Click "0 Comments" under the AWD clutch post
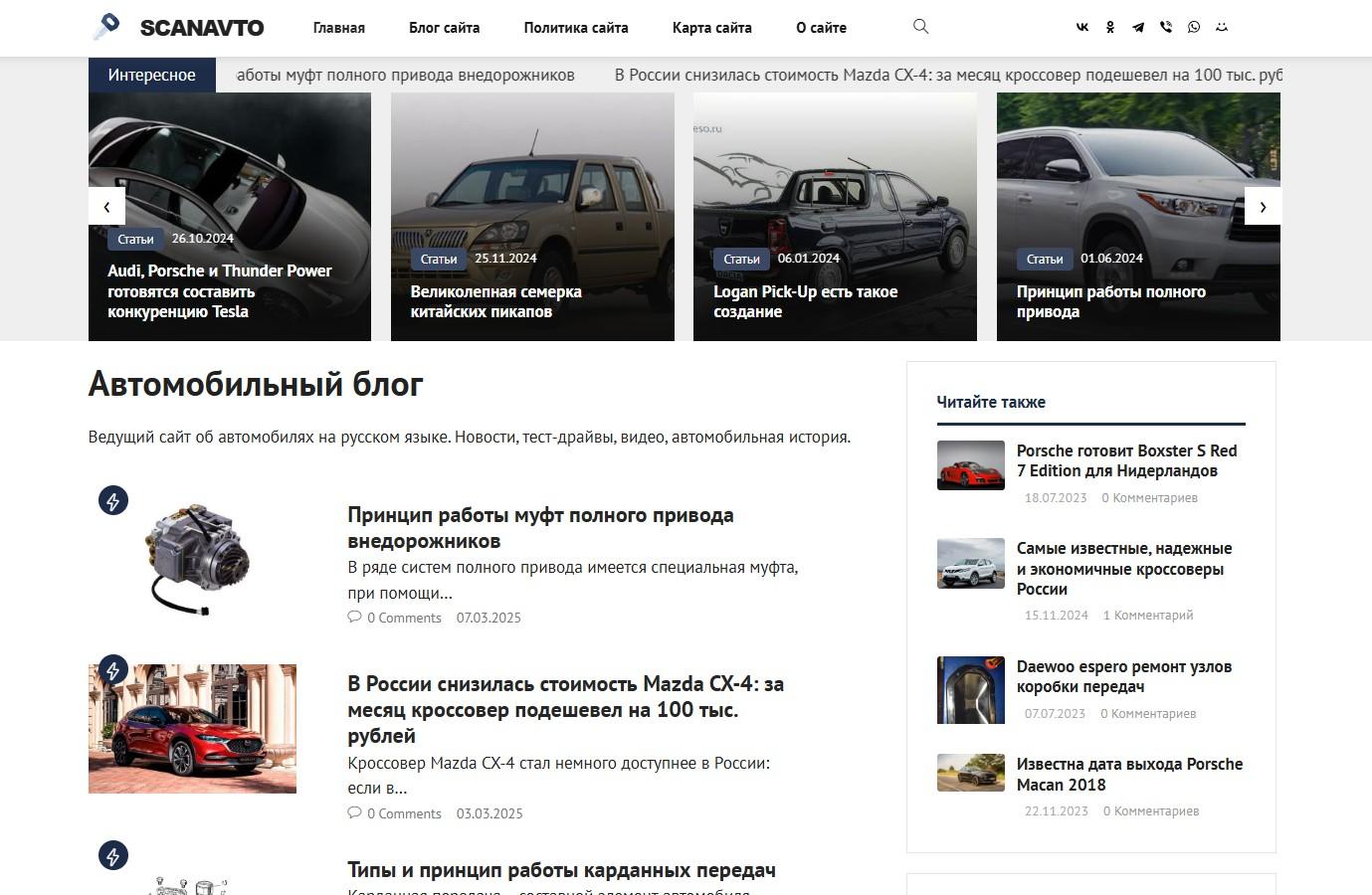 (x=404, y=618)
